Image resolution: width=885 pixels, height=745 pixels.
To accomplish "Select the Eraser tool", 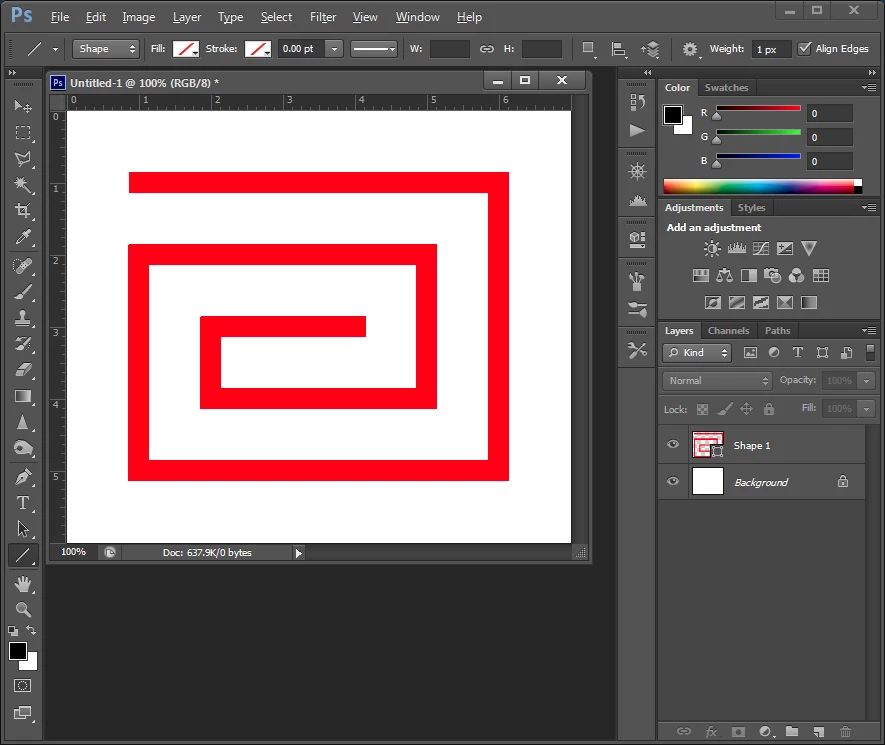I will 23,370.
